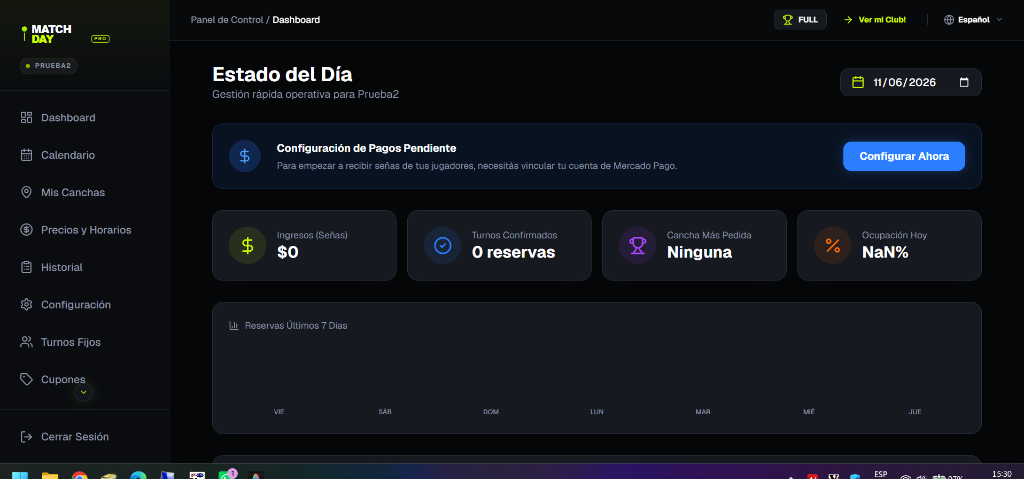Click the bar chart icon beside Reservas

tap(234, 325)
